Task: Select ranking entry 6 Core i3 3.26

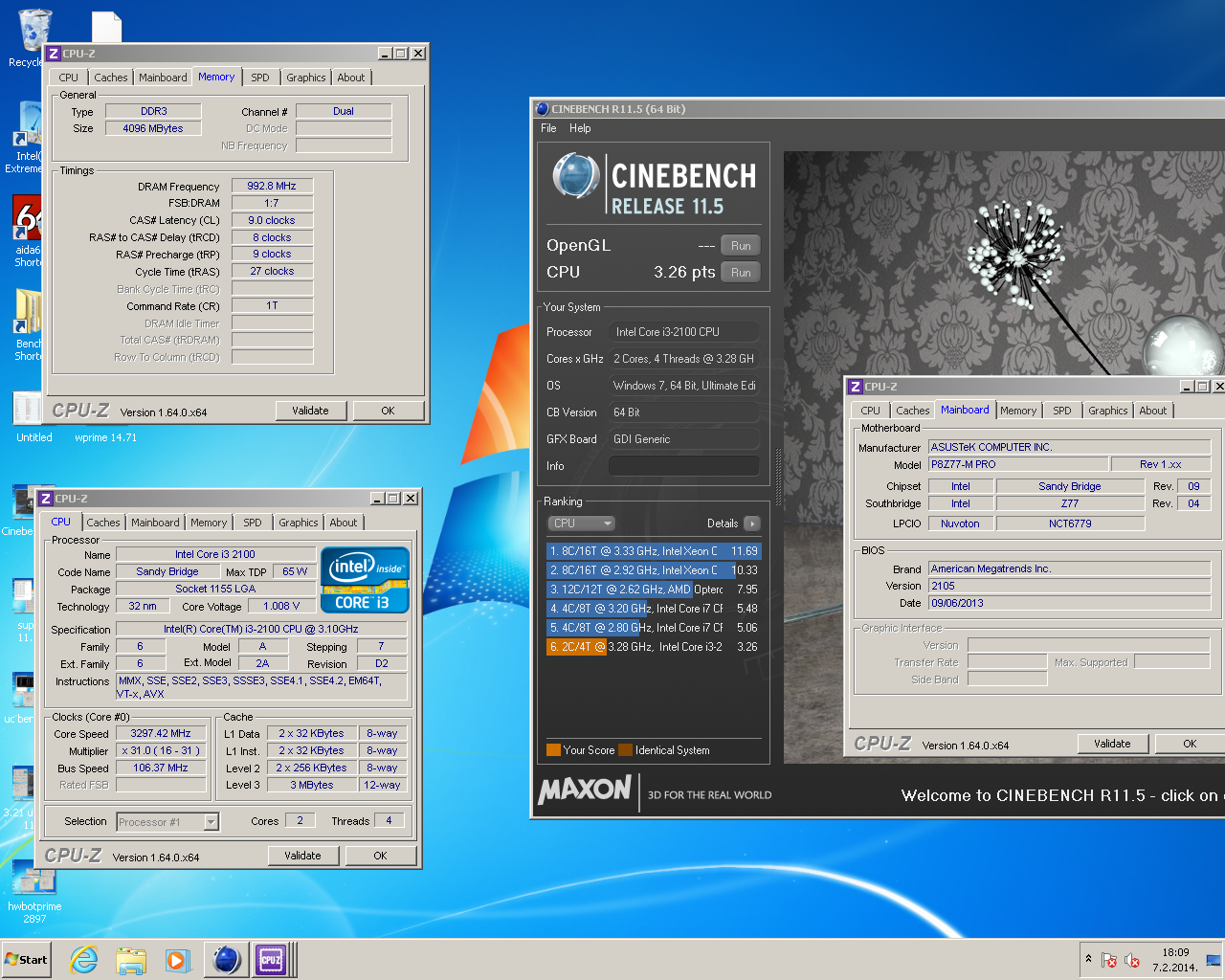Action: (x=654, y=647)
